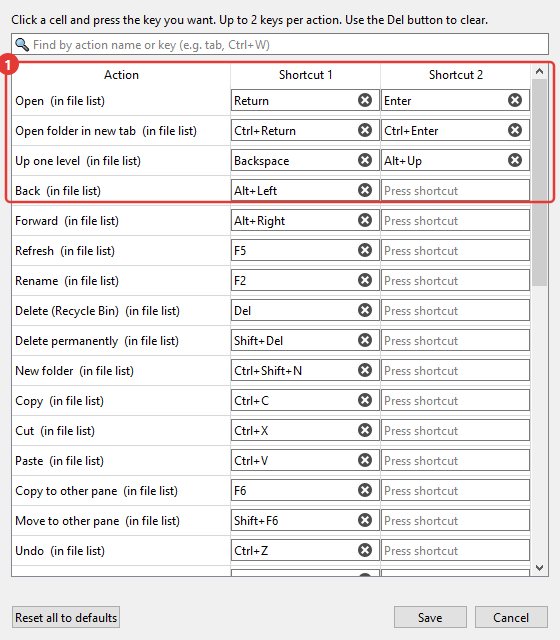
Task: Select Shortcut 2 cell for Copy to other pane
Action: pyautogui.click(x=455, y=491)
